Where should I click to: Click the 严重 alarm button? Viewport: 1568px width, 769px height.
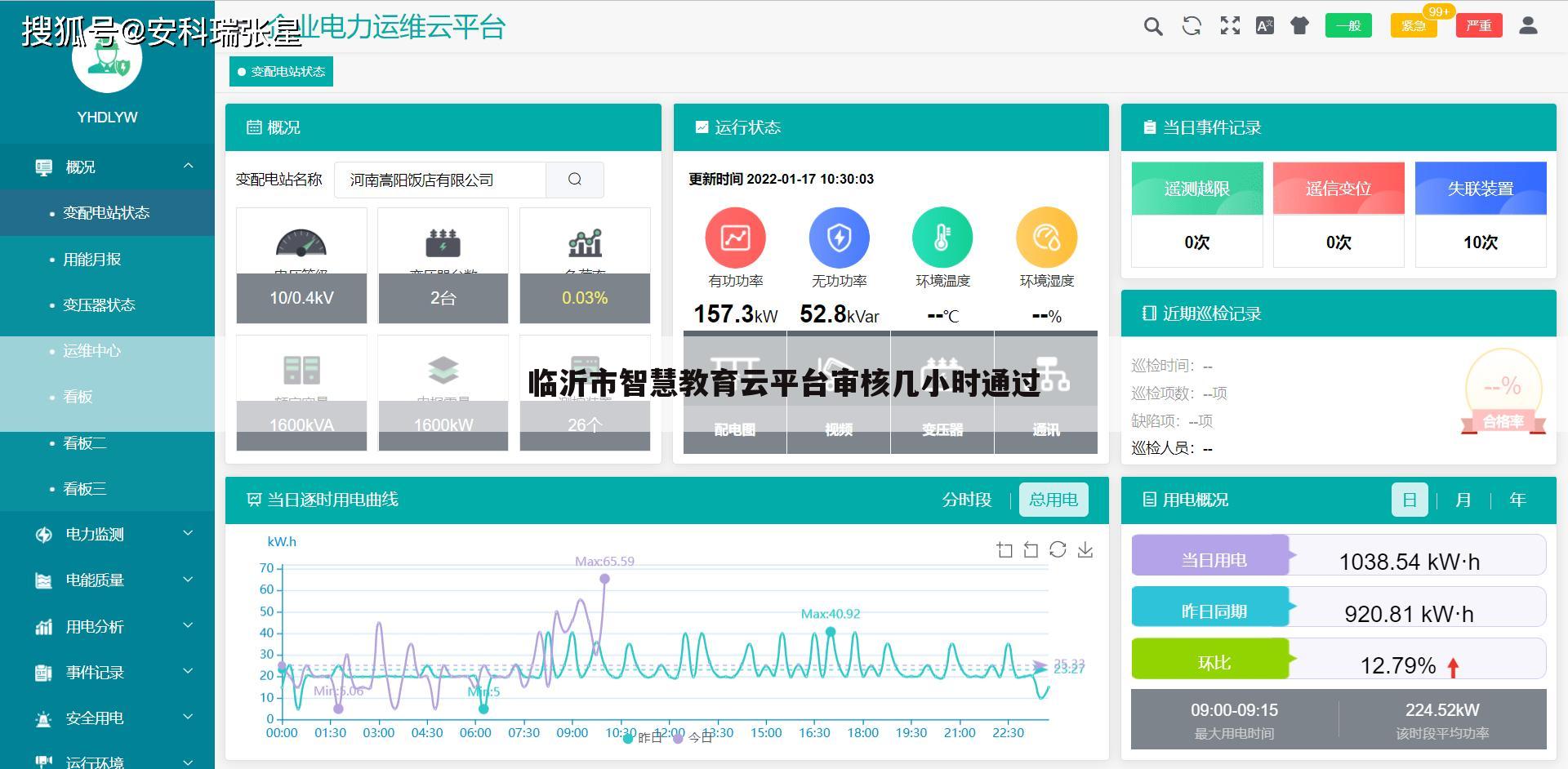1478,25
